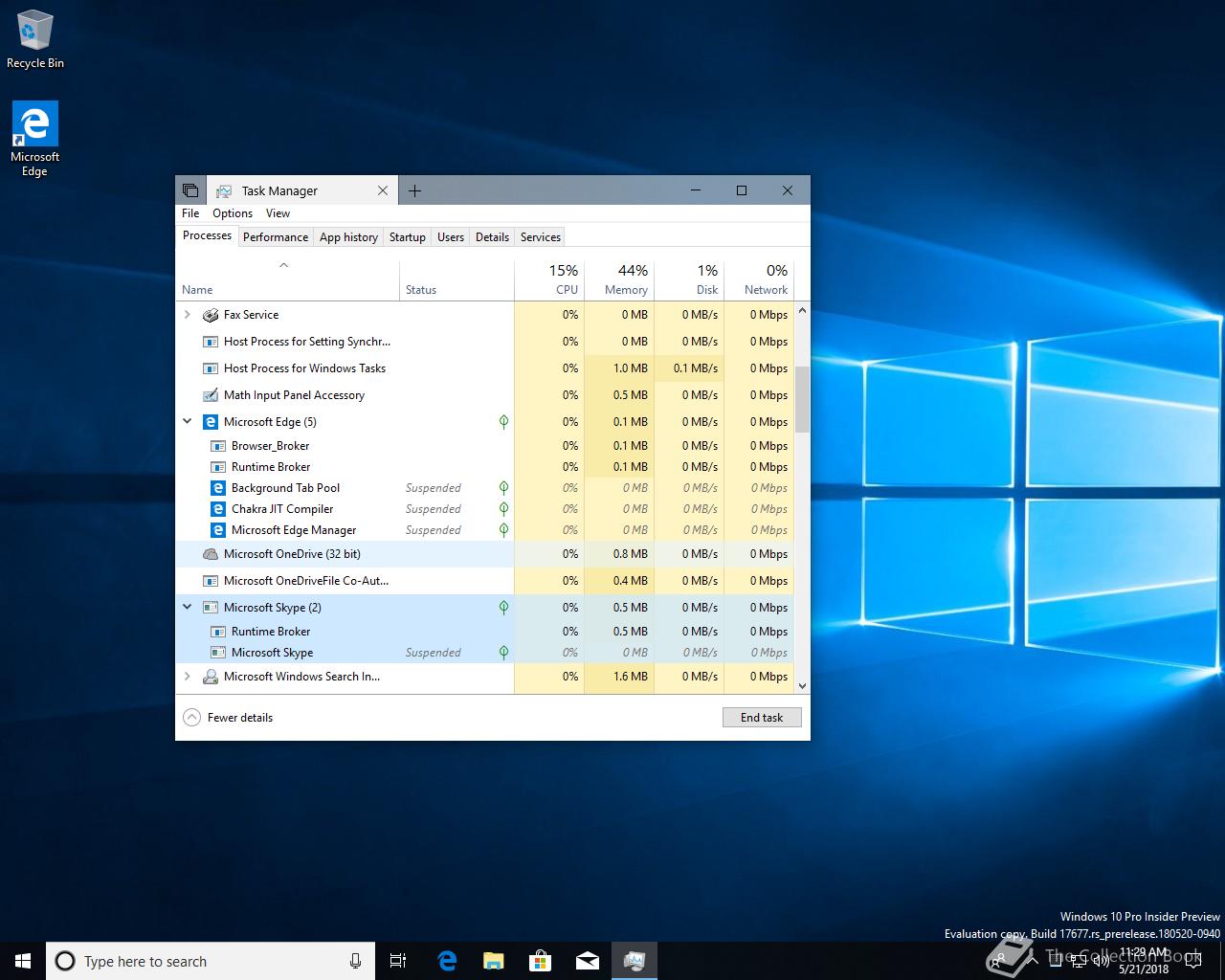Switch to the Services tab
1225x980 pixels.
541,237
